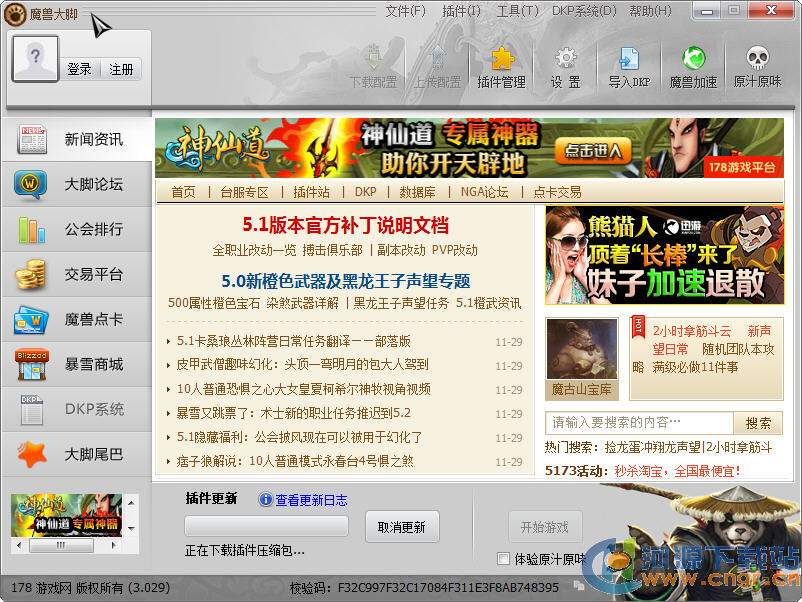Viewport: 802px width, 602px height.
Task: Open news 5.1隐藏福利 article
Action: (x=299, y=437)
